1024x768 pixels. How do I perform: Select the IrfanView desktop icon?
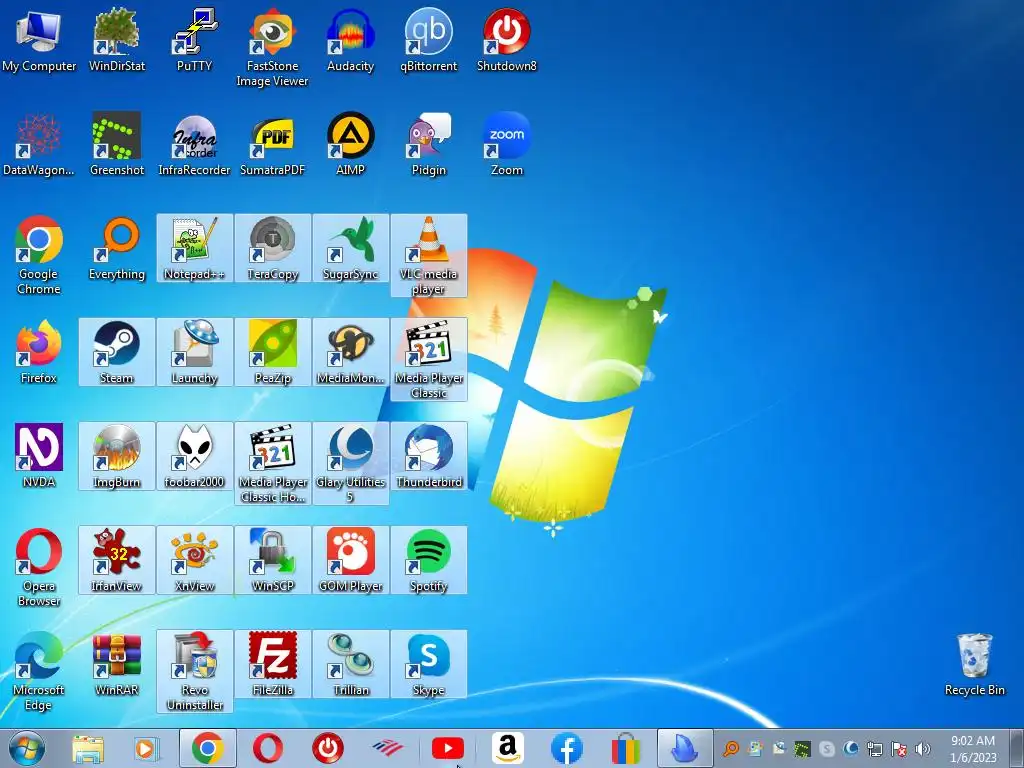(x=117, y=560)
